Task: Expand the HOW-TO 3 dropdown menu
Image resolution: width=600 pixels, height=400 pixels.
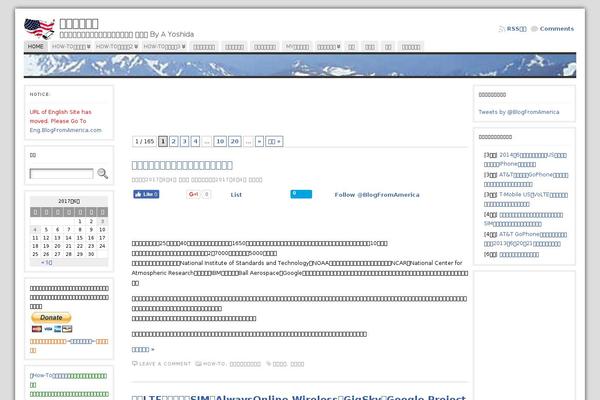Action: 164,46
